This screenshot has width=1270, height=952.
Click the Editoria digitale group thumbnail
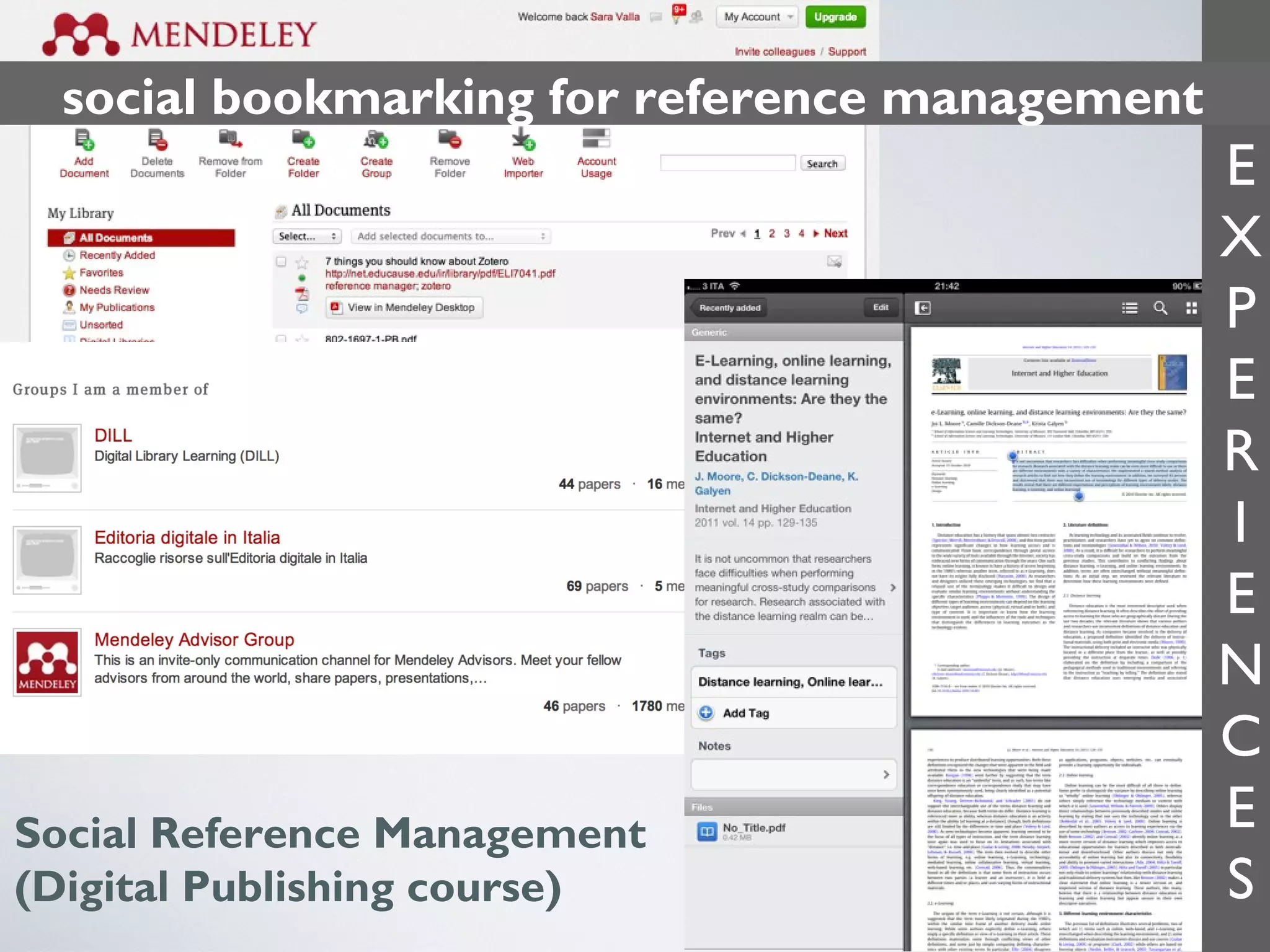pos(47,560)
